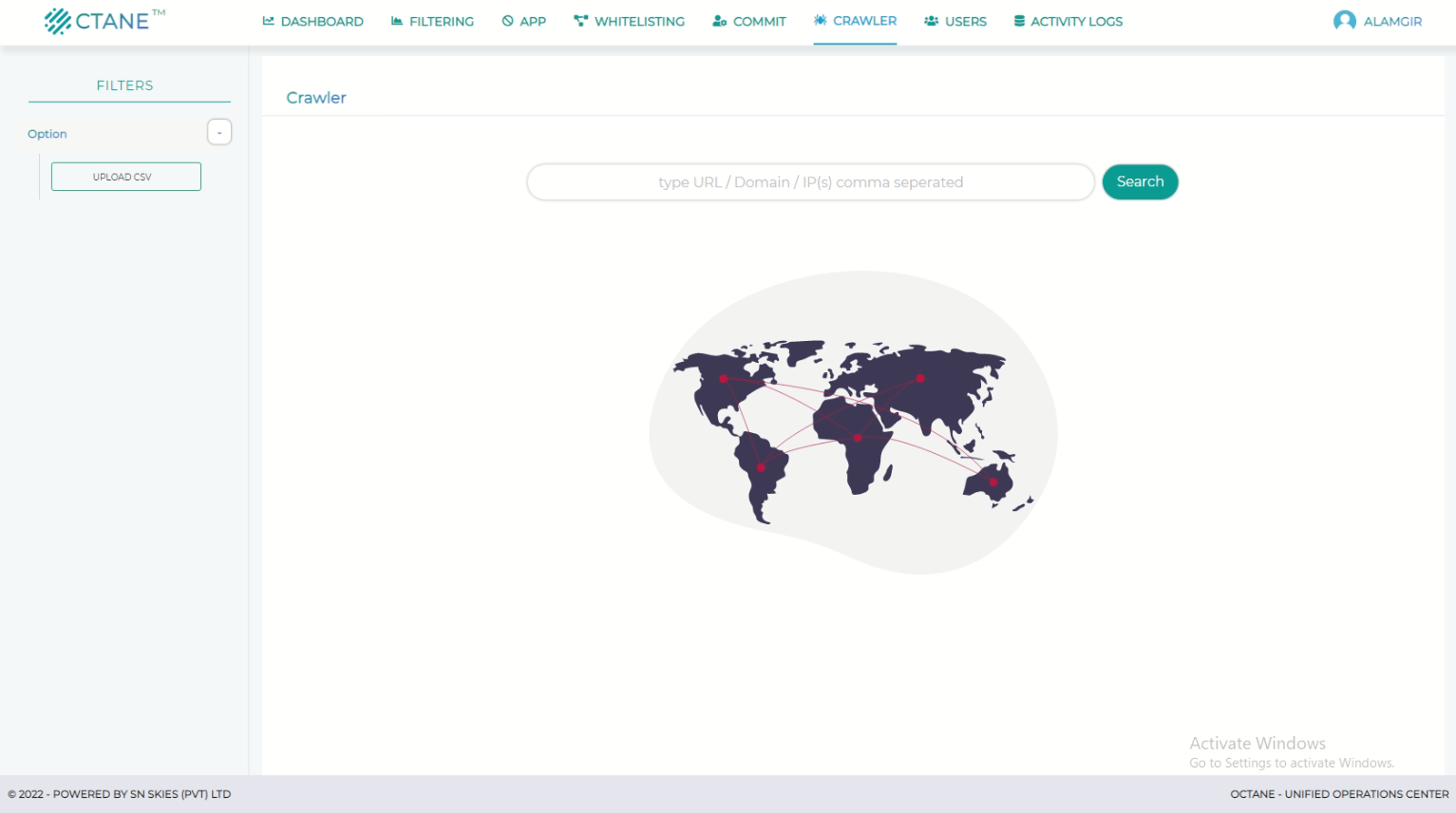The height and width of the screenshot is (813, 1456).
Task: Collapse the Option filter section
Action: (x=219, y=133)
